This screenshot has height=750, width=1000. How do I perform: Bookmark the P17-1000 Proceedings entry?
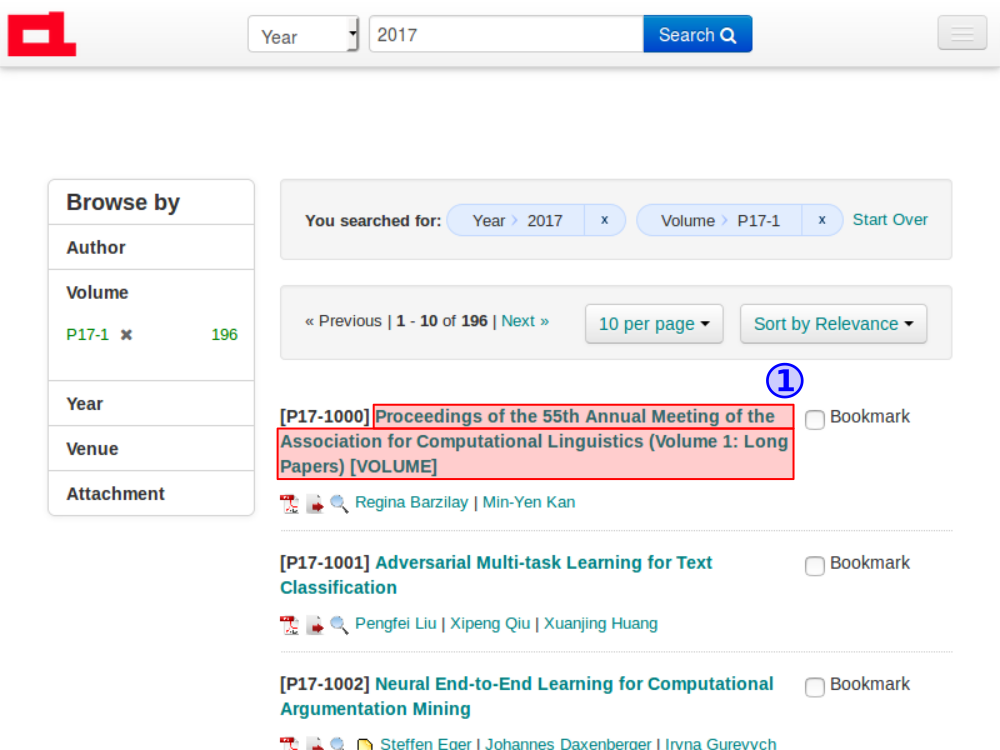[814, 420]
